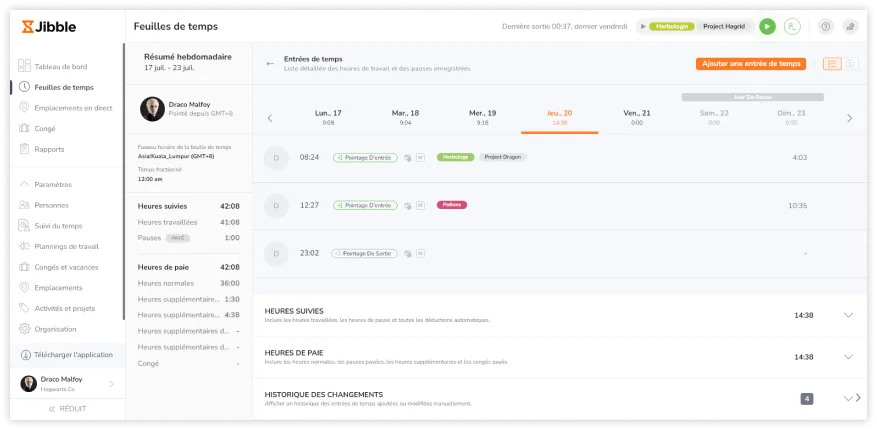Click the device icon in the 08:24 row

pyautogui.click(x=408, y=158)
